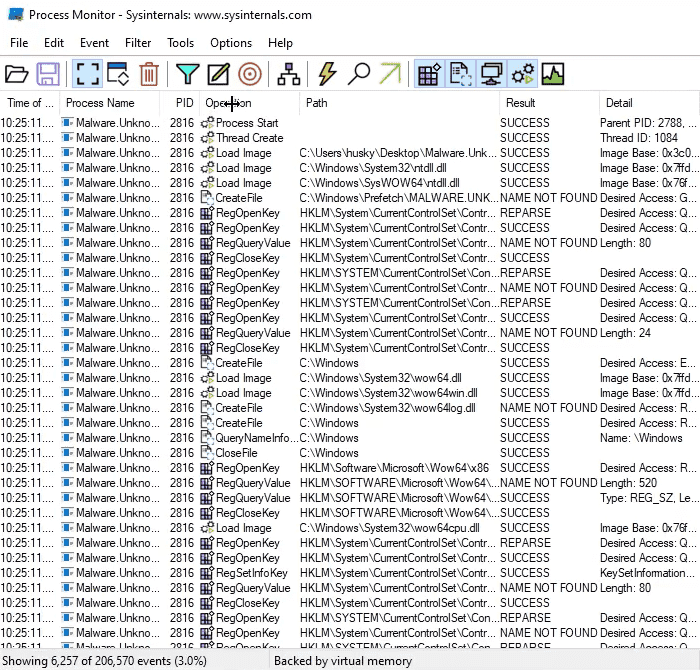Viewport: 700px width, 670px height.
Task: Click the Jump To lightning bolt icon
Action: tap(328, 74)
